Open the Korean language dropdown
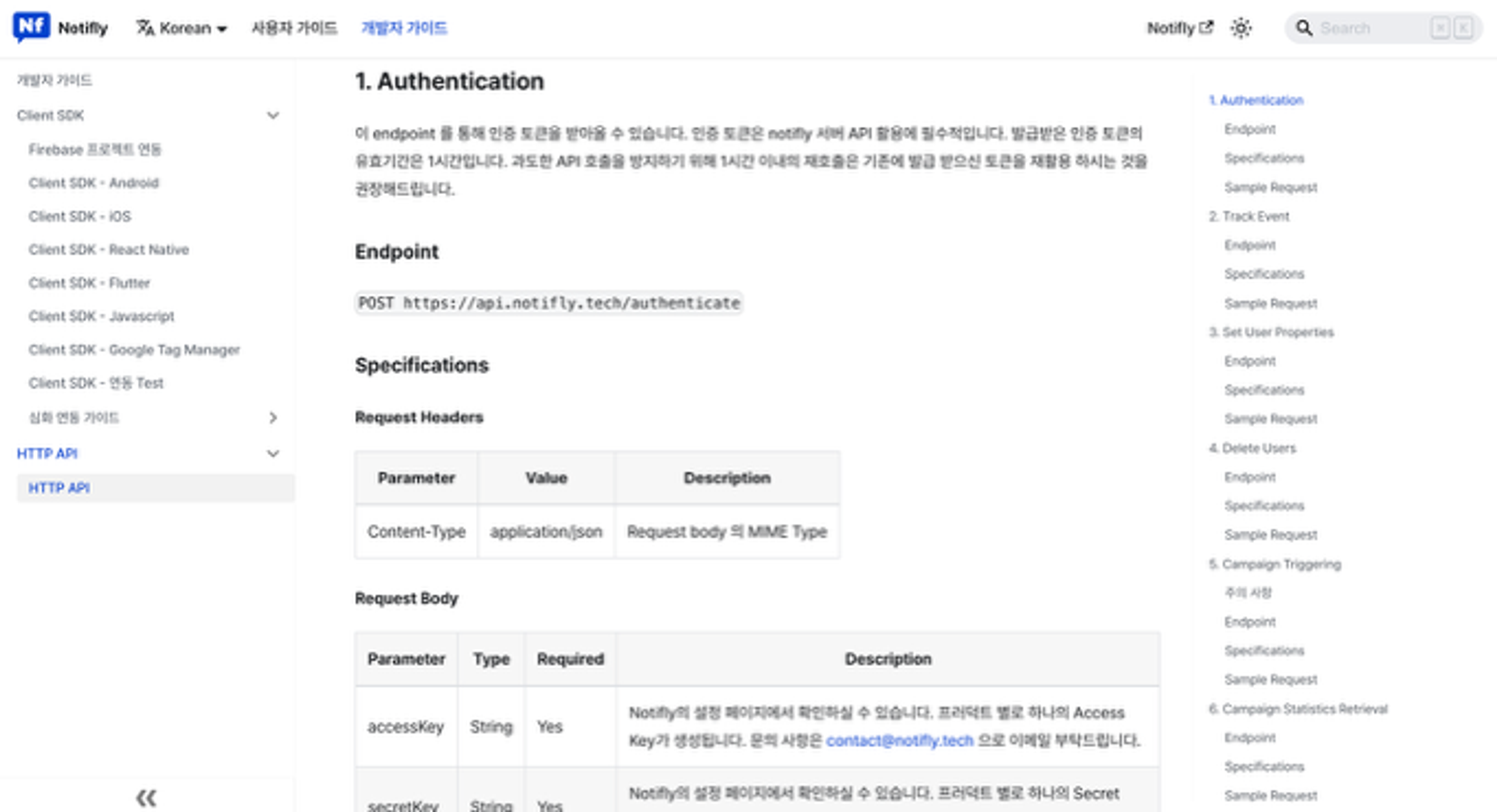1497x812 pixels. click(x=181, y=28)
